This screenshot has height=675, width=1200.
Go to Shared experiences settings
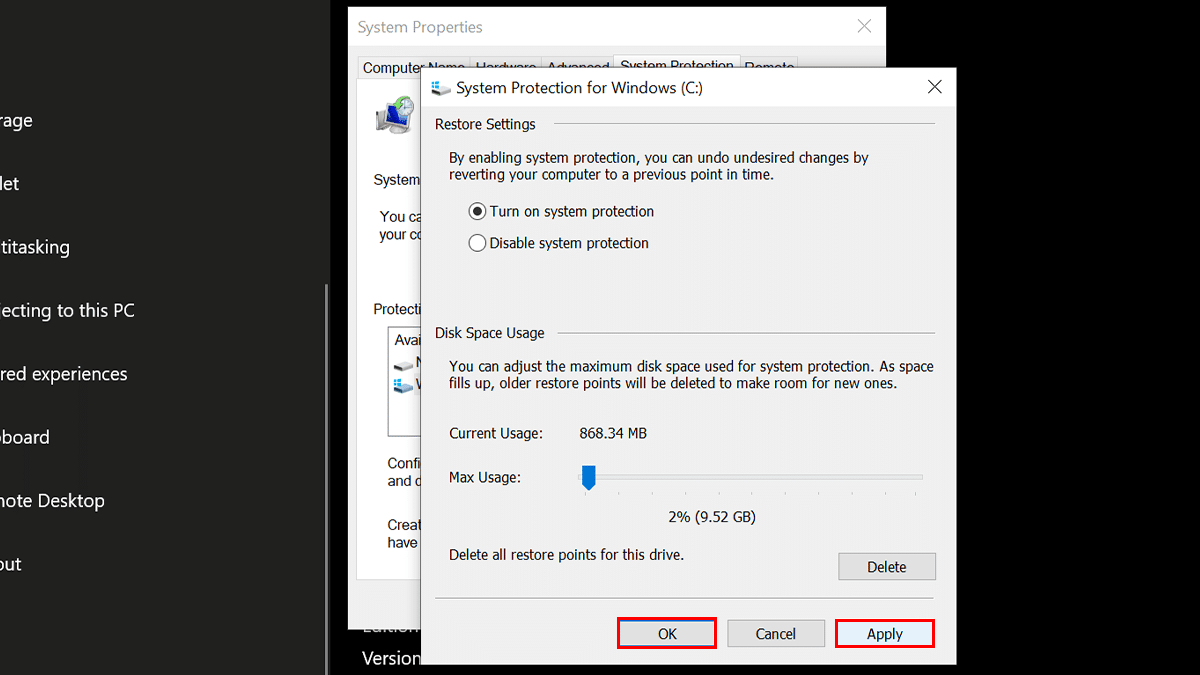pos(63,374)
